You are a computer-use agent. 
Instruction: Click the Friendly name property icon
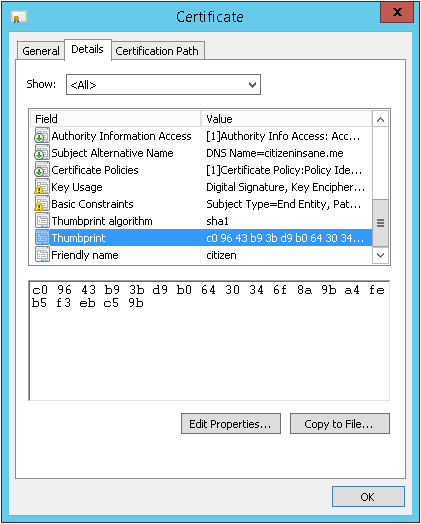coord(42,255)
